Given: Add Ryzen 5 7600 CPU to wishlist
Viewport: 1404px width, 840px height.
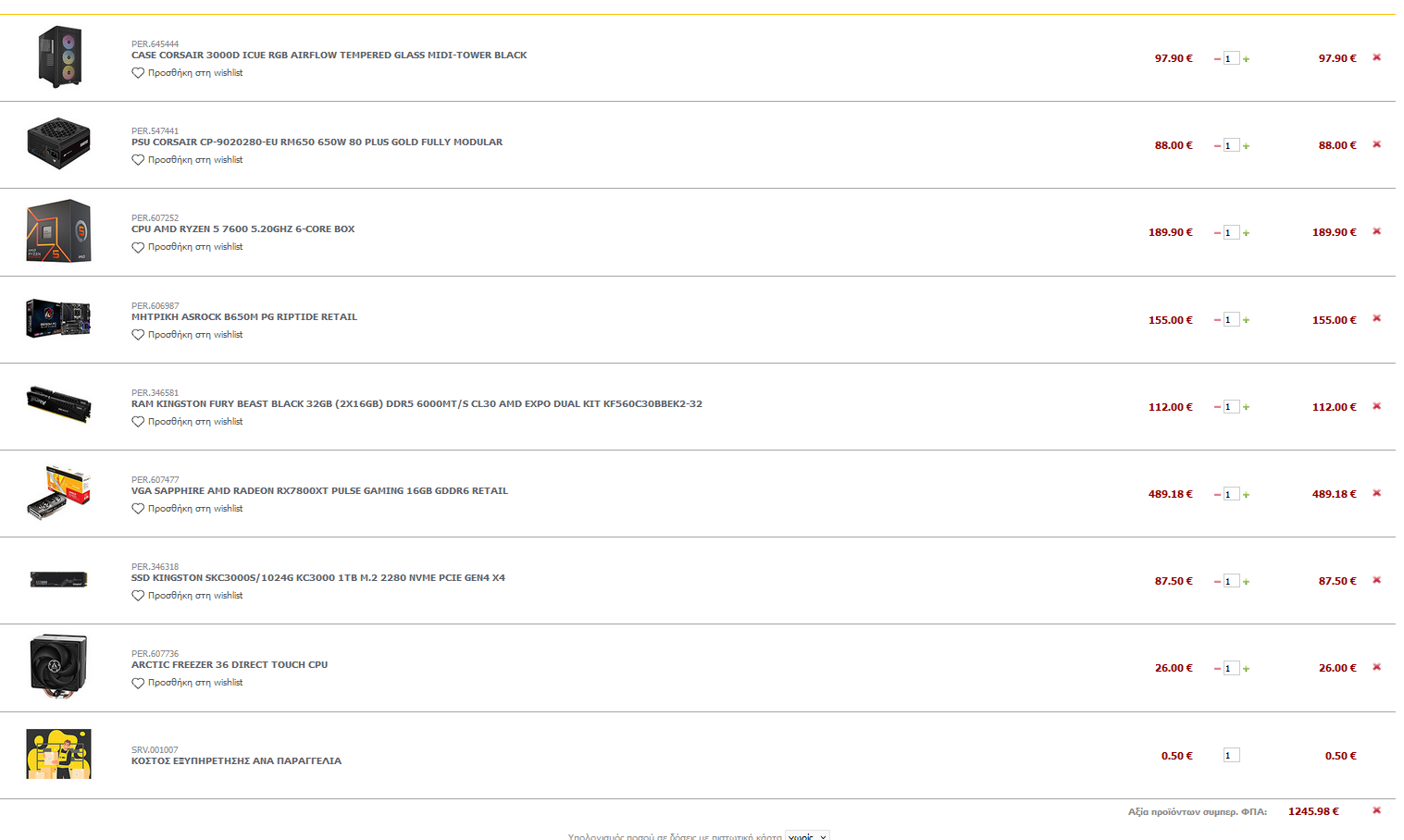Looking at the screenshot, I should pos(187,247).
